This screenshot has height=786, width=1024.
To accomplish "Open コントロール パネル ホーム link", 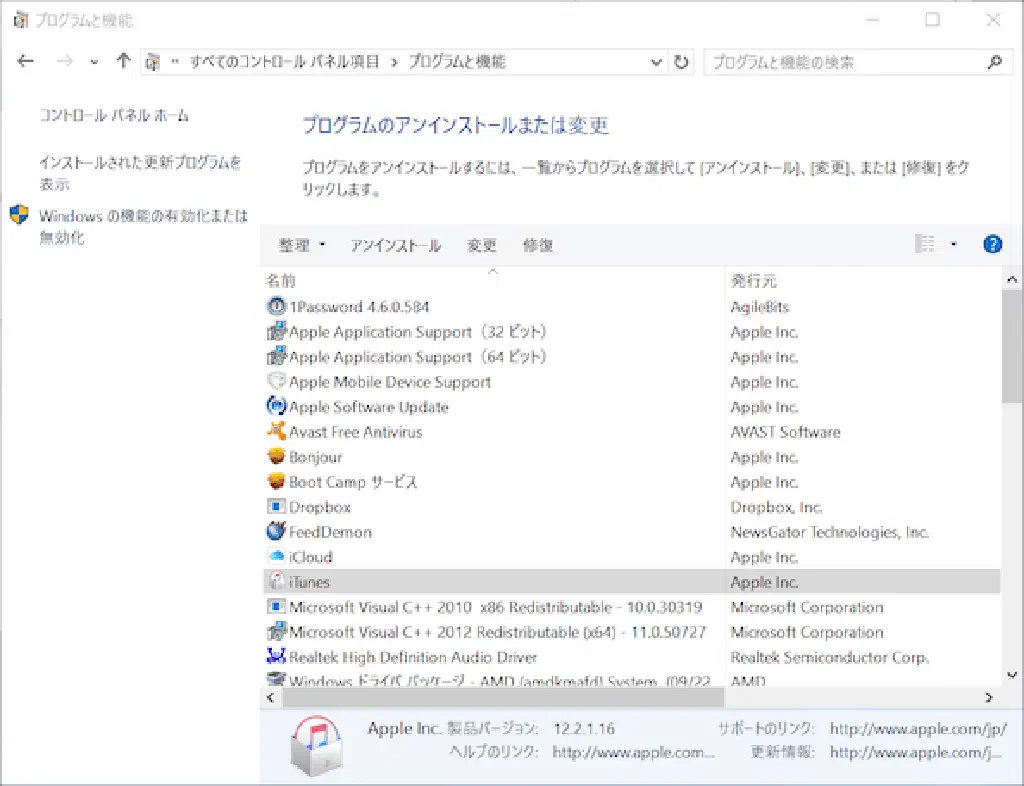I will (x=114, y=116).
